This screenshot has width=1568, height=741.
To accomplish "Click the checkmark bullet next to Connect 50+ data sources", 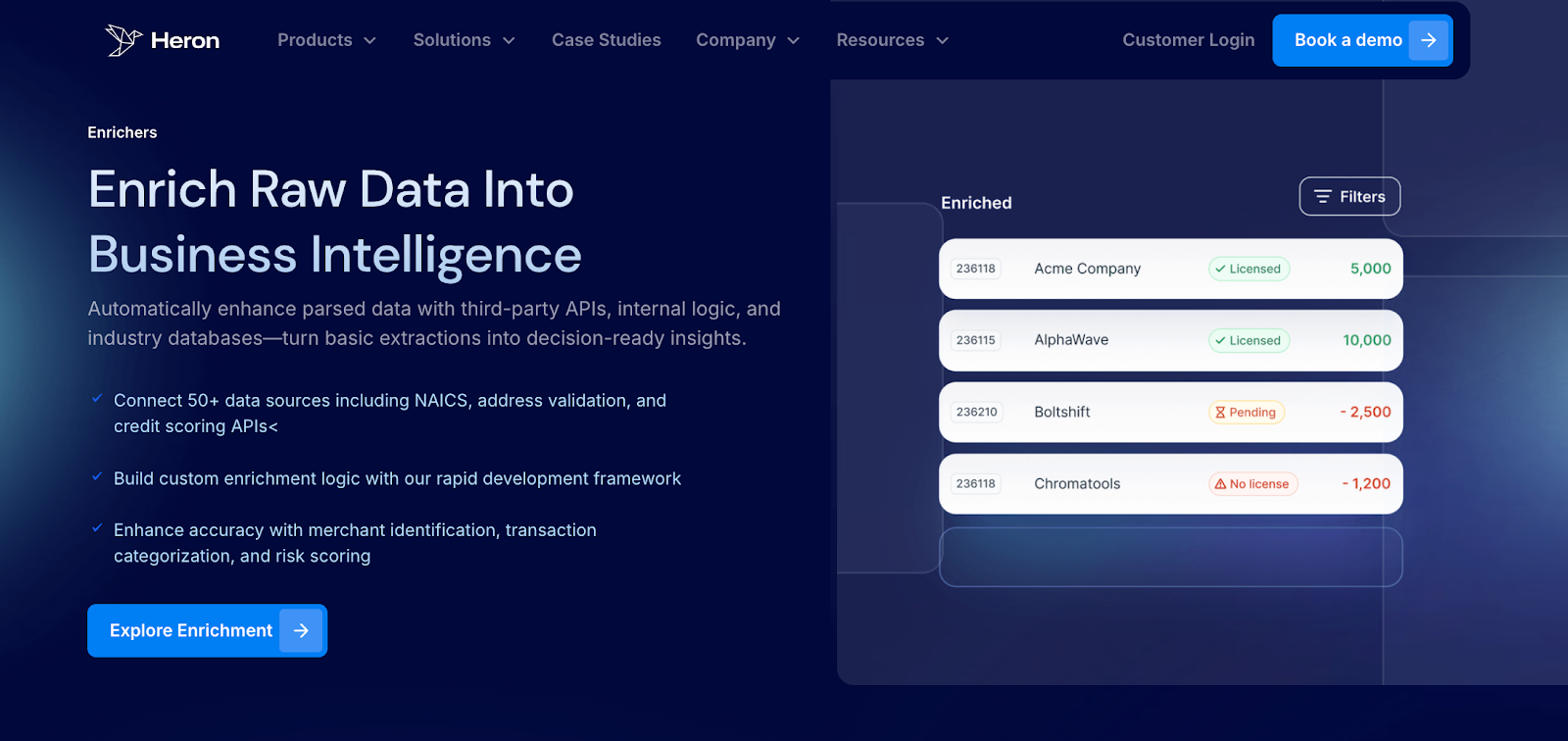I will pyautogui.click(x=97, y=398).
